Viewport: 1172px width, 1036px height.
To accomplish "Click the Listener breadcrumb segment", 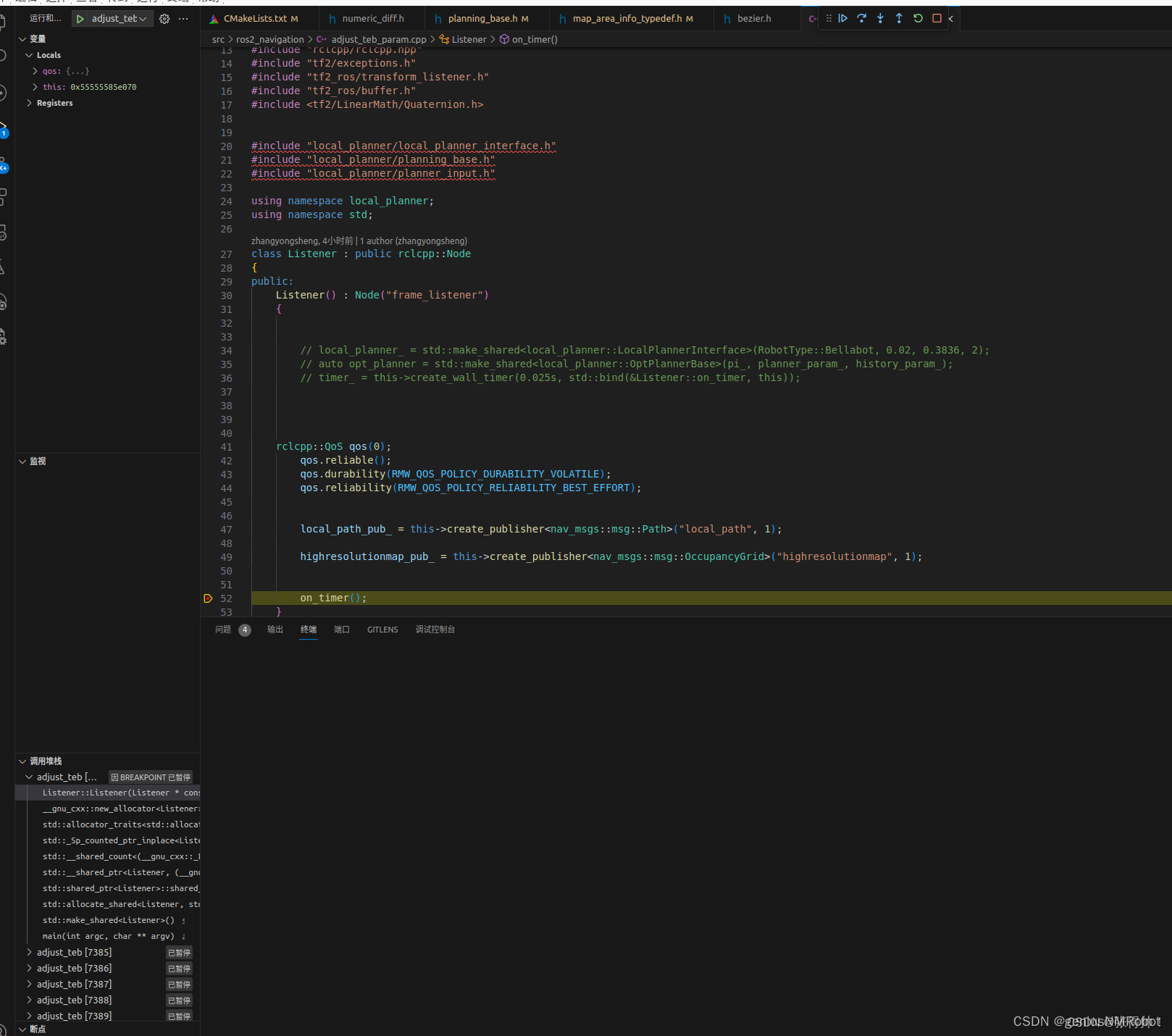I will coord(469,40).
